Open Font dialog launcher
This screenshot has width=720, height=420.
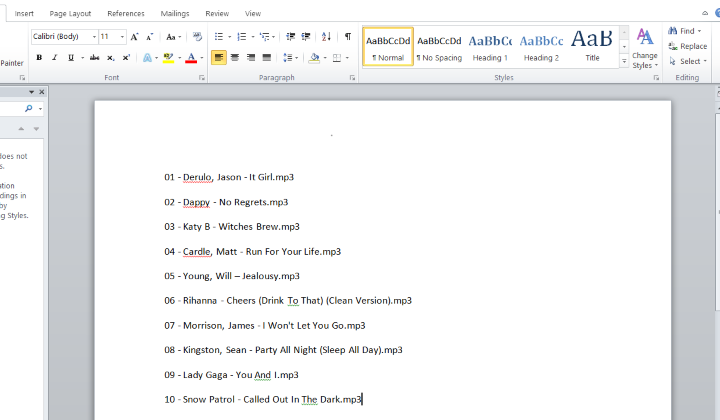tap(202, 78)
